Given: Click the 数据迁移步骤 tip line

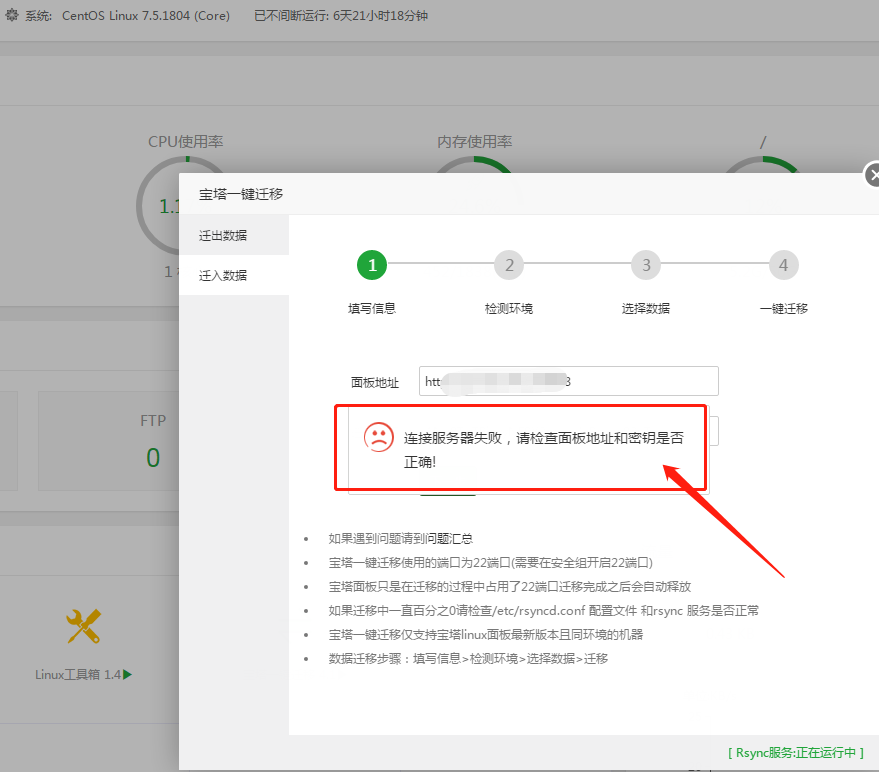Looking at the screenshot, I should pos(468,658).
